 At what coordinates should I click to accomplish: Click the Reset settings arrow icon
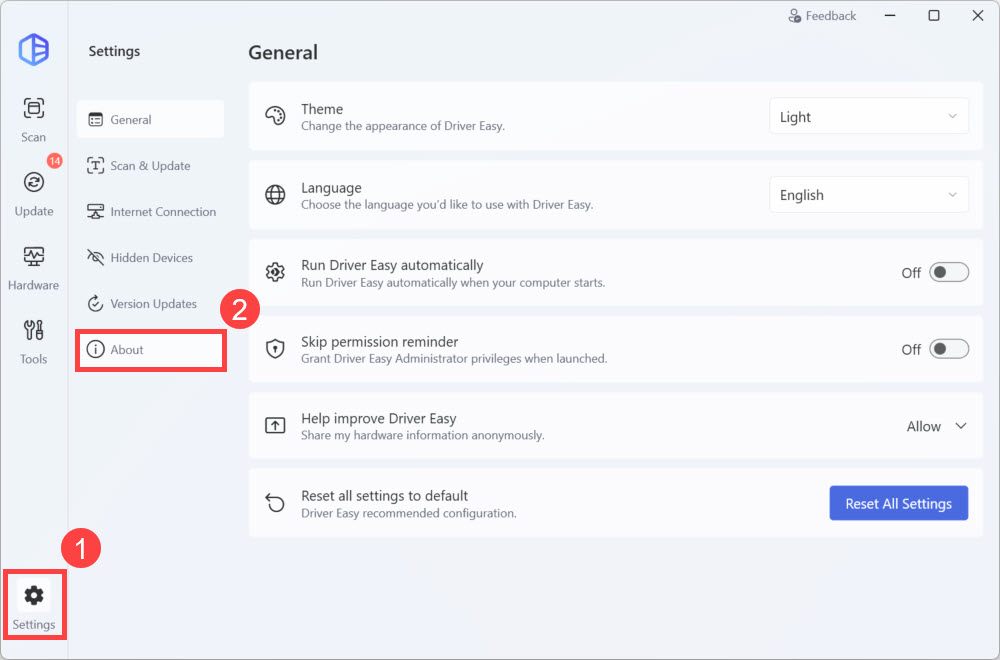(x=275, y=503)
